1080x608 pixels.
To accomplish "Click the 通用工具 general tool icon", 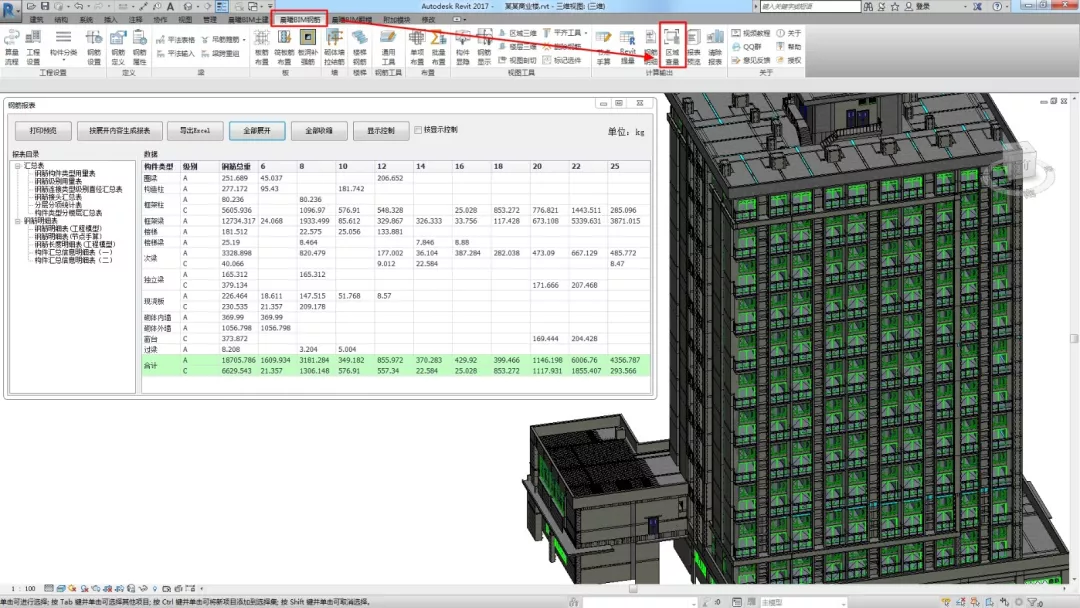I will click(389, 46).
